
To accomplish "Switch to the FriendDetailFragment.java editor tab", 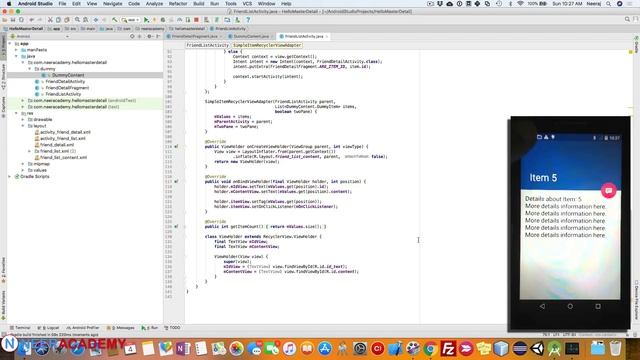I will coord(195,36).
